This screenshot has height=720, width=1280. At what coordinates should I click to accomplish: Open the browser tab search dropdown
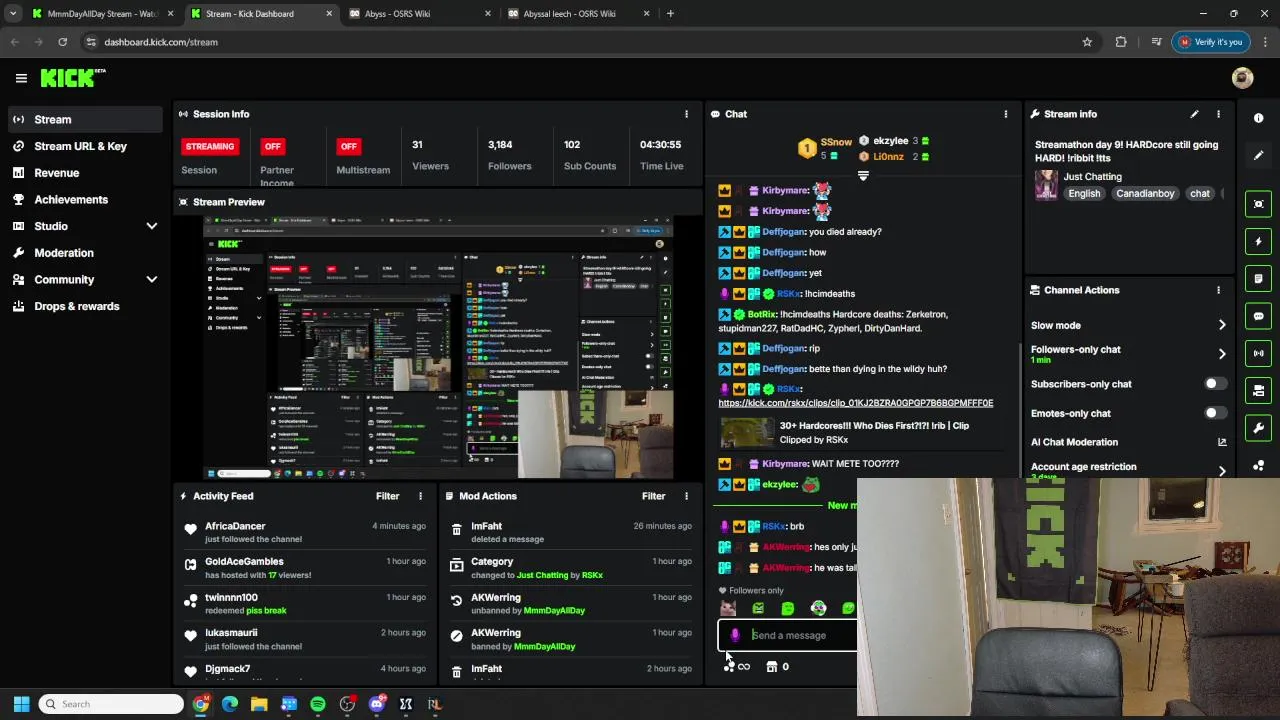13,14
